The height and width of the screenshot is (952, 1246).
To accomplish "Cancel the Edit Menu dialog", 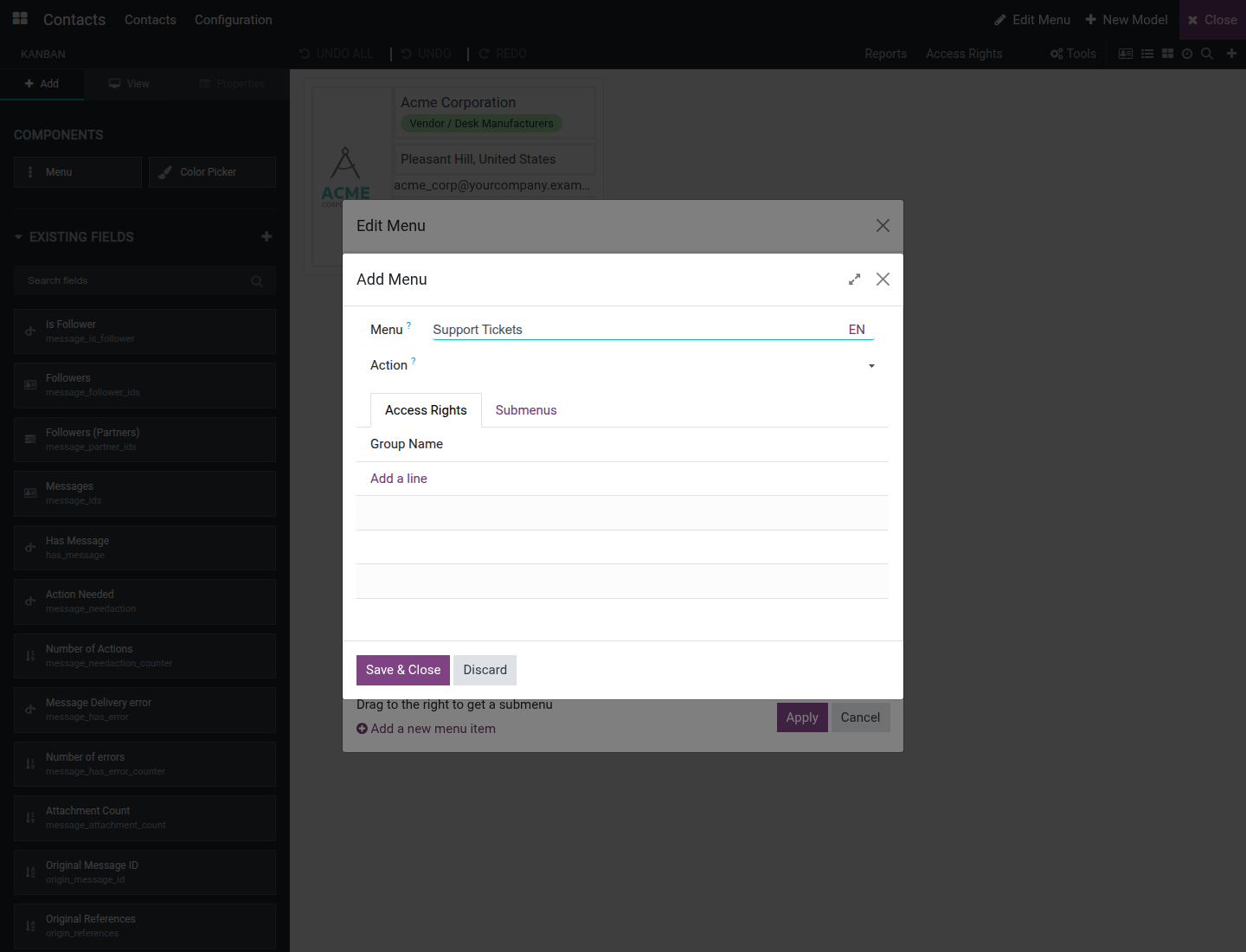I will 860,717.
